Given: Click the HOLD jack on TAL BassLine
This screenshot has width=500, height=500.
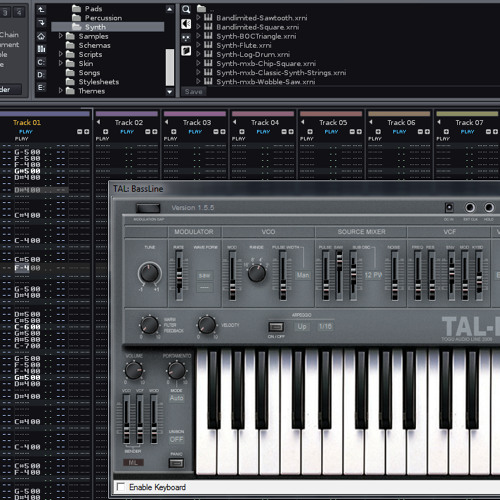Looking at the screenshot, I should pos(489,208).
